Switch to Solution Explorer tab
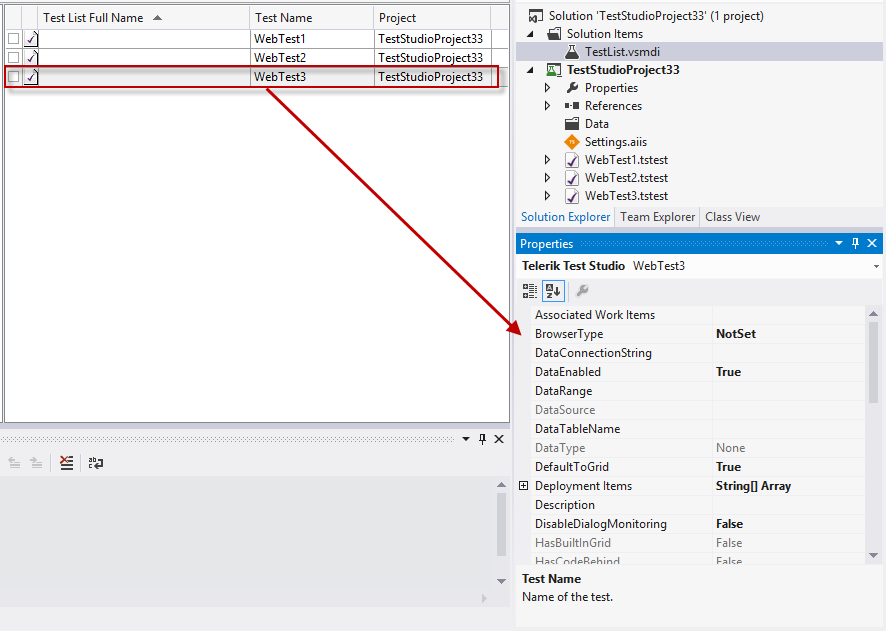 [566, 217]
